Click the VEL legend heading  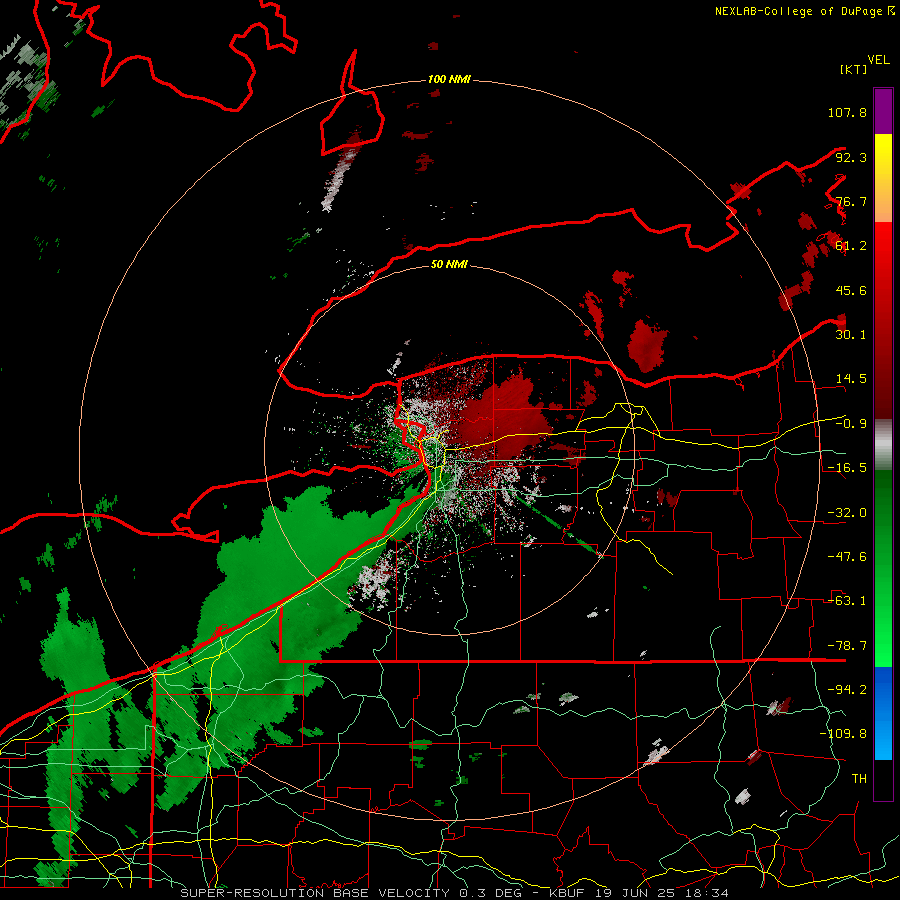coord(878,60)
